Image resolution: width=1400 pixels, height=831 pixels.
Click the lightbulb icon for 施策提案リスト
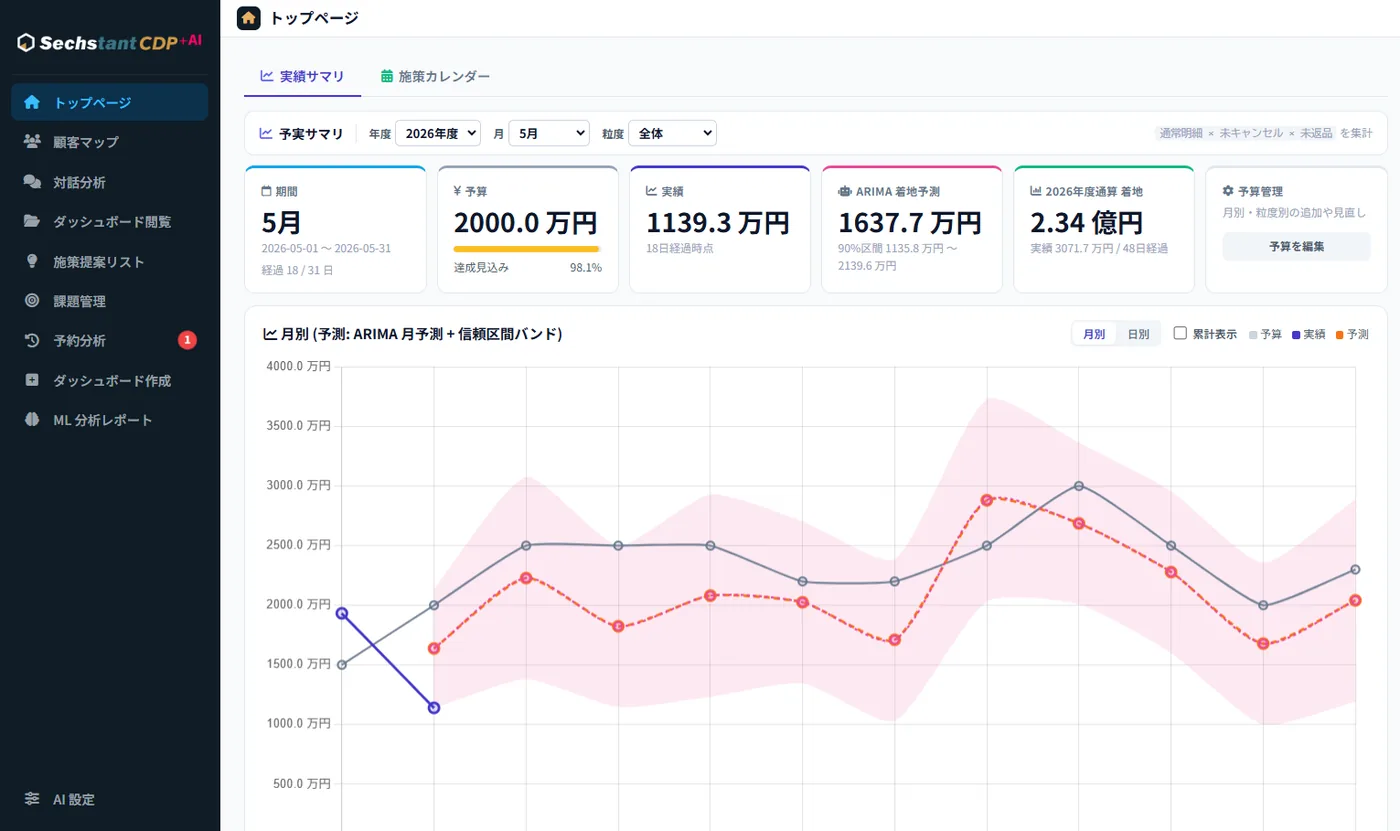[x=32, y=261]
